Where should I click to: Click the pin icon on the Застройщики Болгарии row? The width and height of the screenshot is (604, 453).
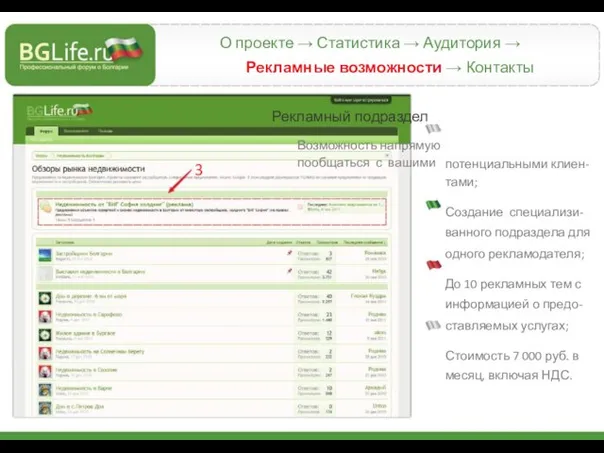(289, 253)
